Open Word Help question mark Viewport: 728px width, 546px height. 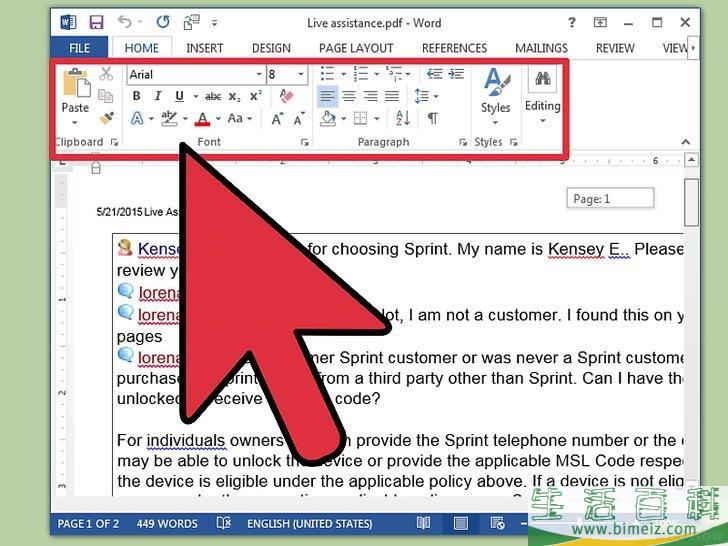point(572,22)
